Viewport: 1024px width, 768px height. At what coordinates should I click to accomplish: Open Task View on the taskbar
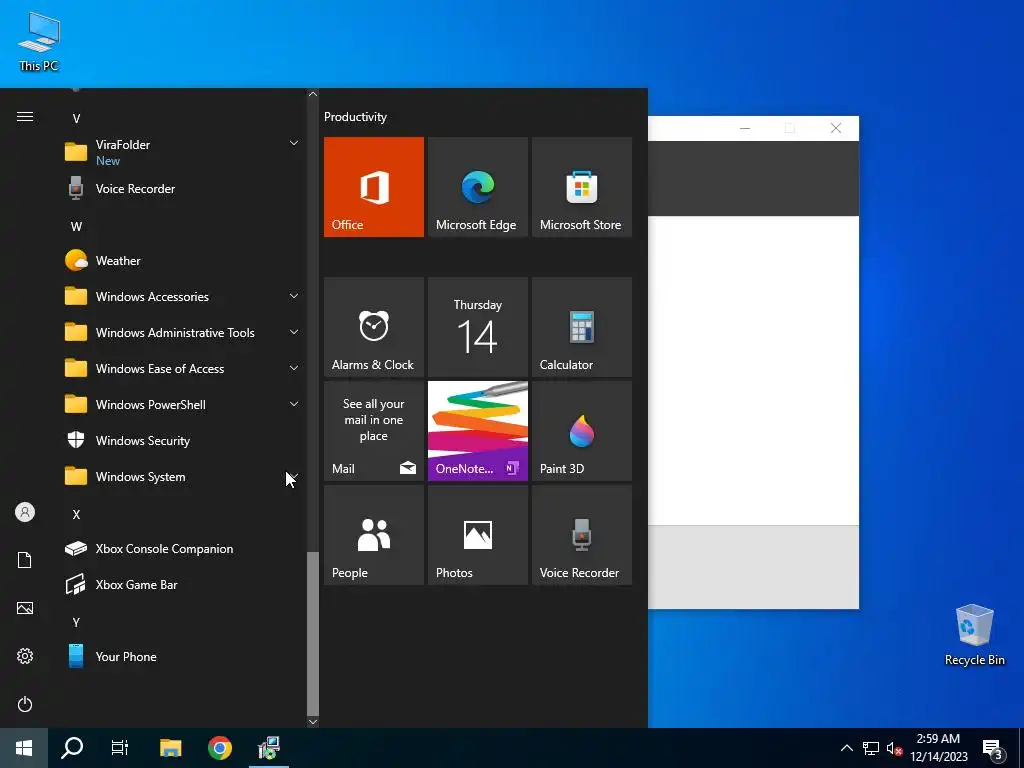[120, 748]
